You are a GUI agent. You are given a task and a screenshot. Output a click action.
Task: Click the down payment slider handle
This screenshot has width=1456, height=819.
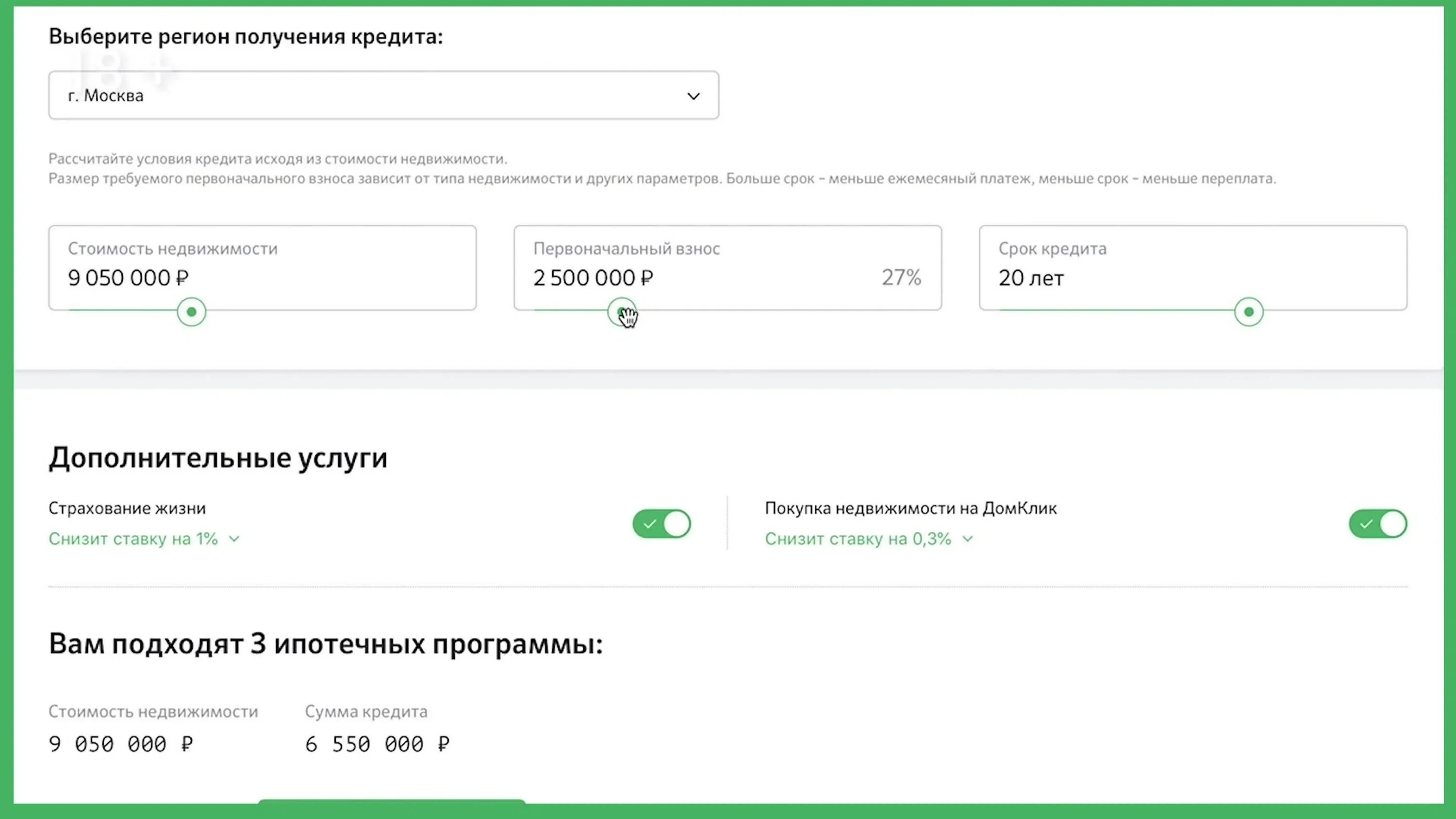[622, 312]
